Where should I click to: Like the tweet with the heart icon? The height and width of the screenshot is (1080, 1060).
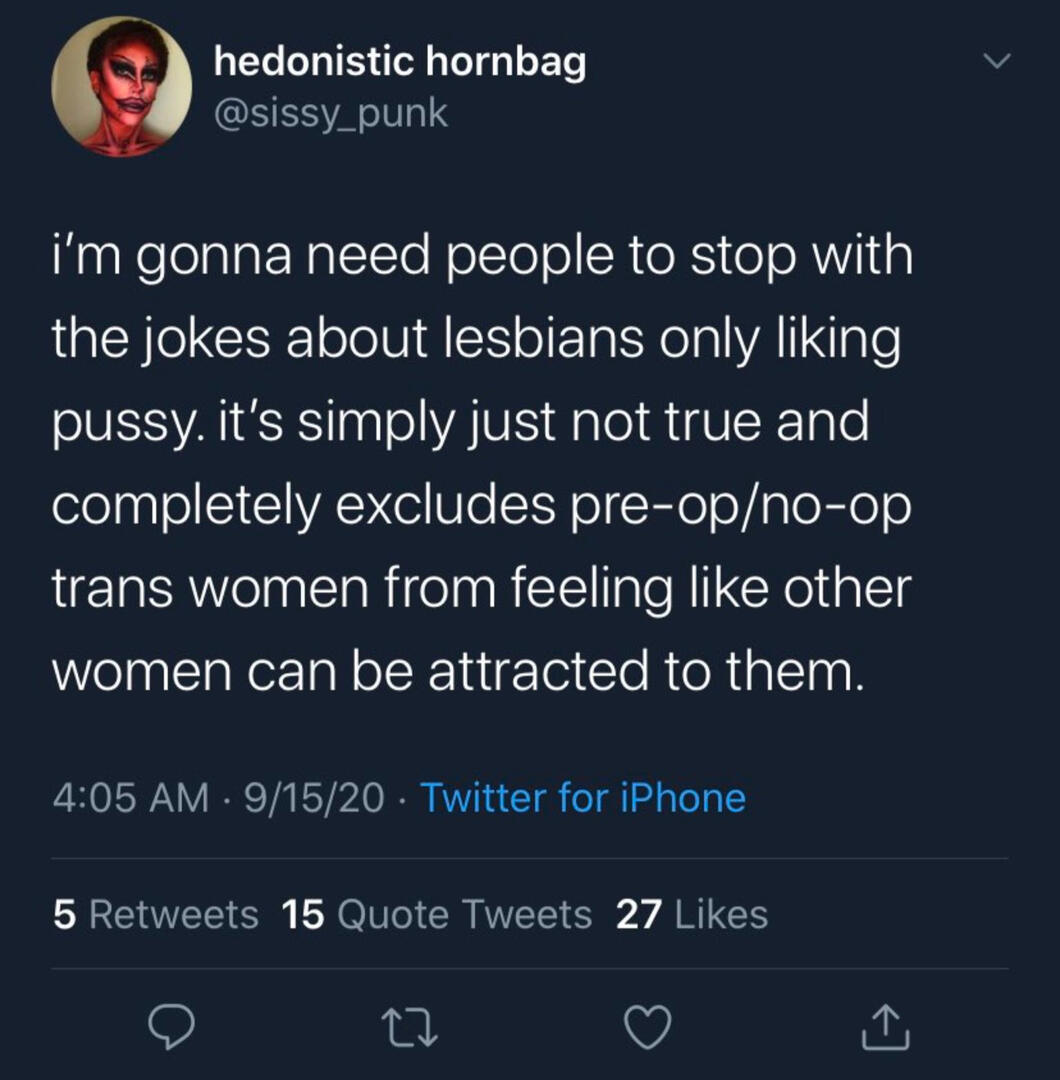point(648,1029)
